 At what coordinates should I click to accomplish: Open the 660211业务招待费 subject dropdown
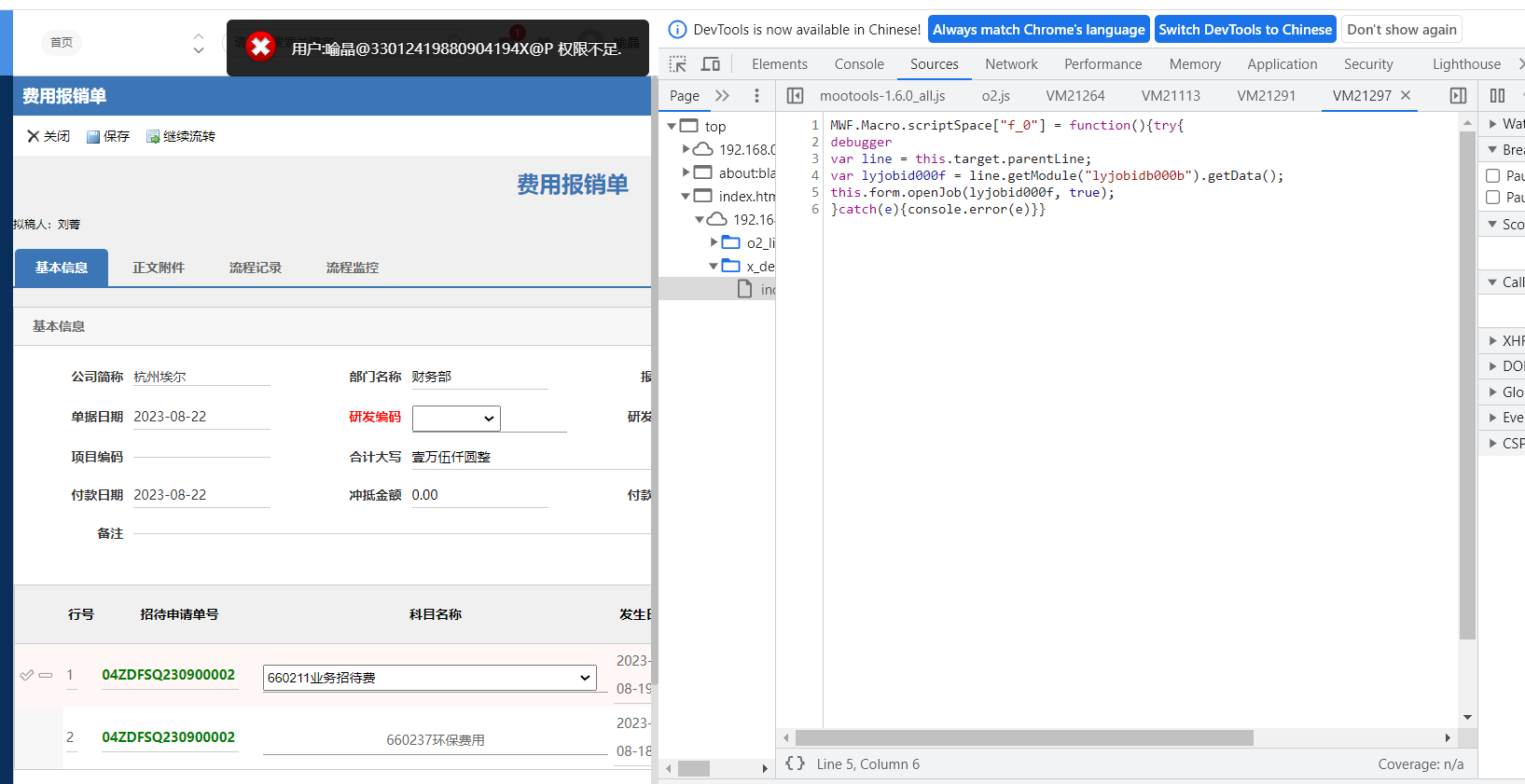[x=429, y=678]
